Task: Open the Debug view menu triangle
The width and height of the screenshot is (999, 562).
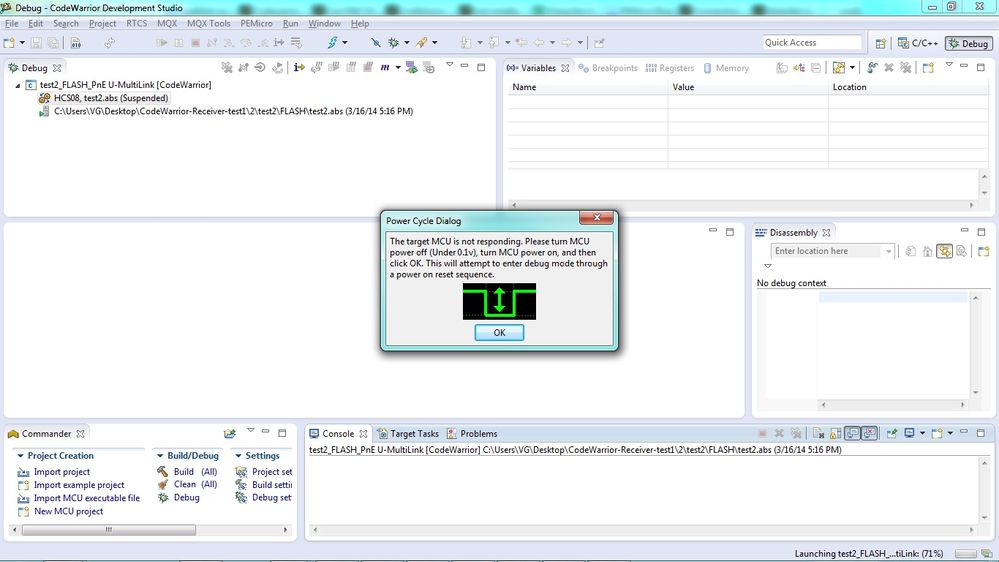Action: click(449, 65)
